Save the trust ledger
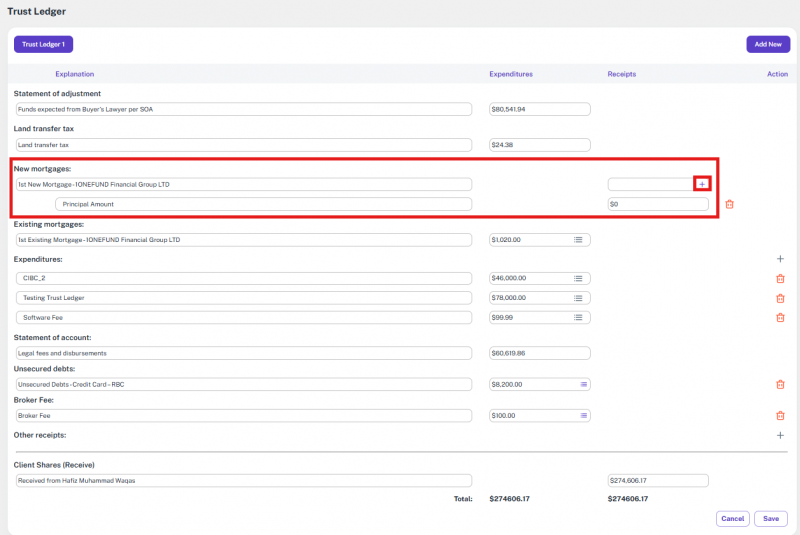 point(771,518)
